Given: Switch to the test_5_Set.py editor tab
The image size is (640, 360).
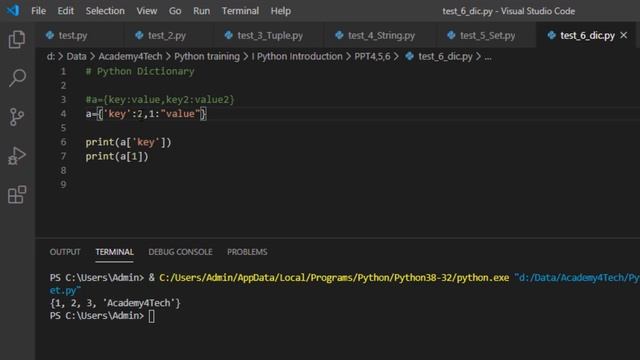Looking at the screenshot, I should pos(487,36).
